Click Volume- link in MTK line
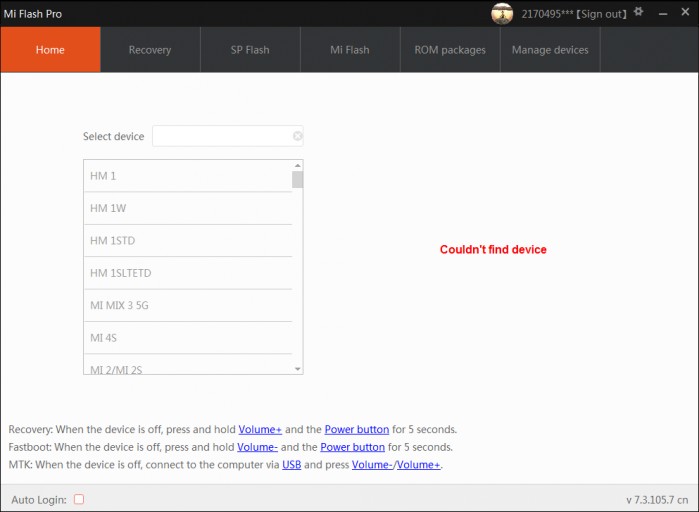Screen dimensions: 699x512 (372, 465)
